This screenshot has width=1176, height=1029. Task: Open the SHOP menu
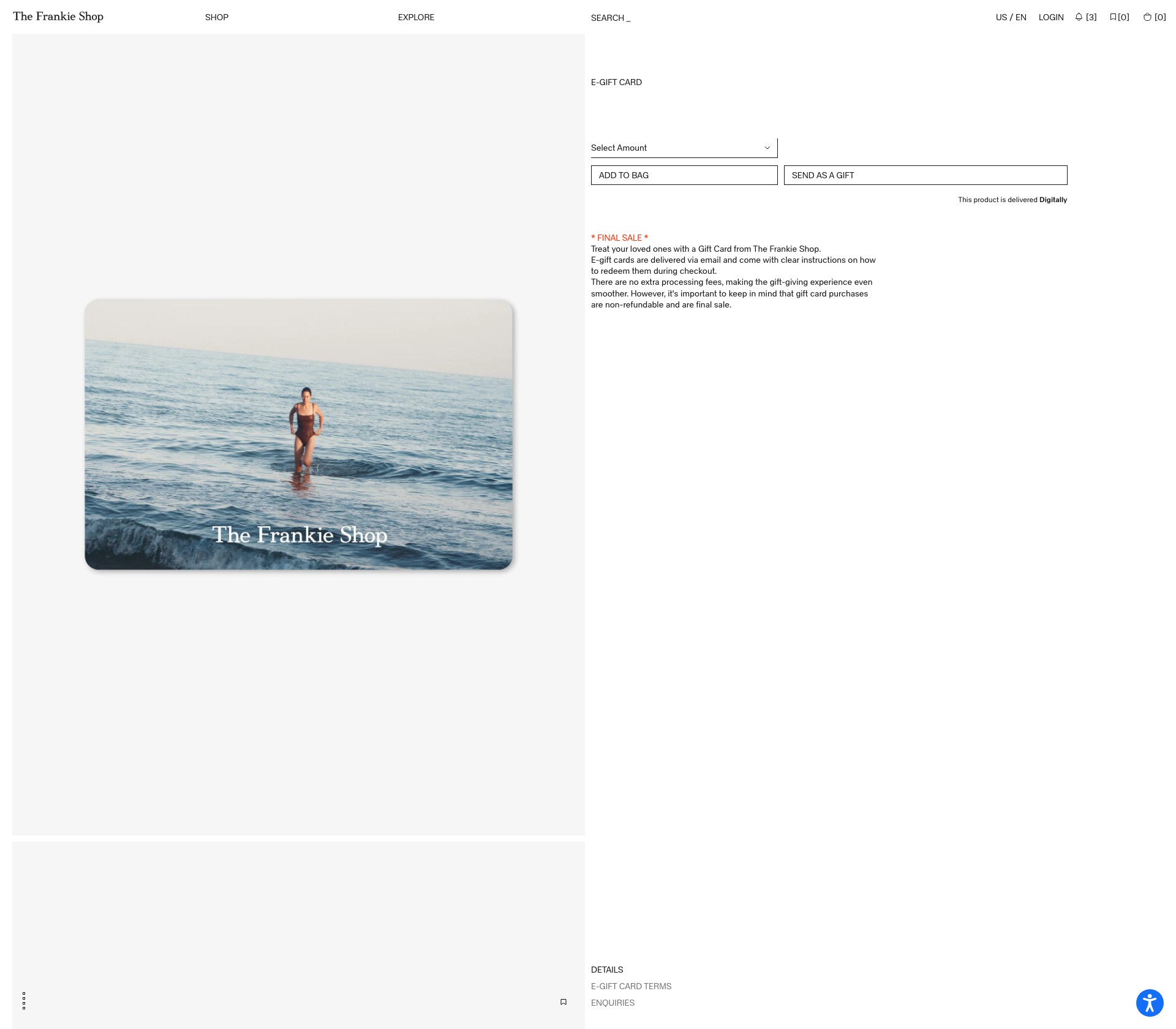[x=217, y=17]
